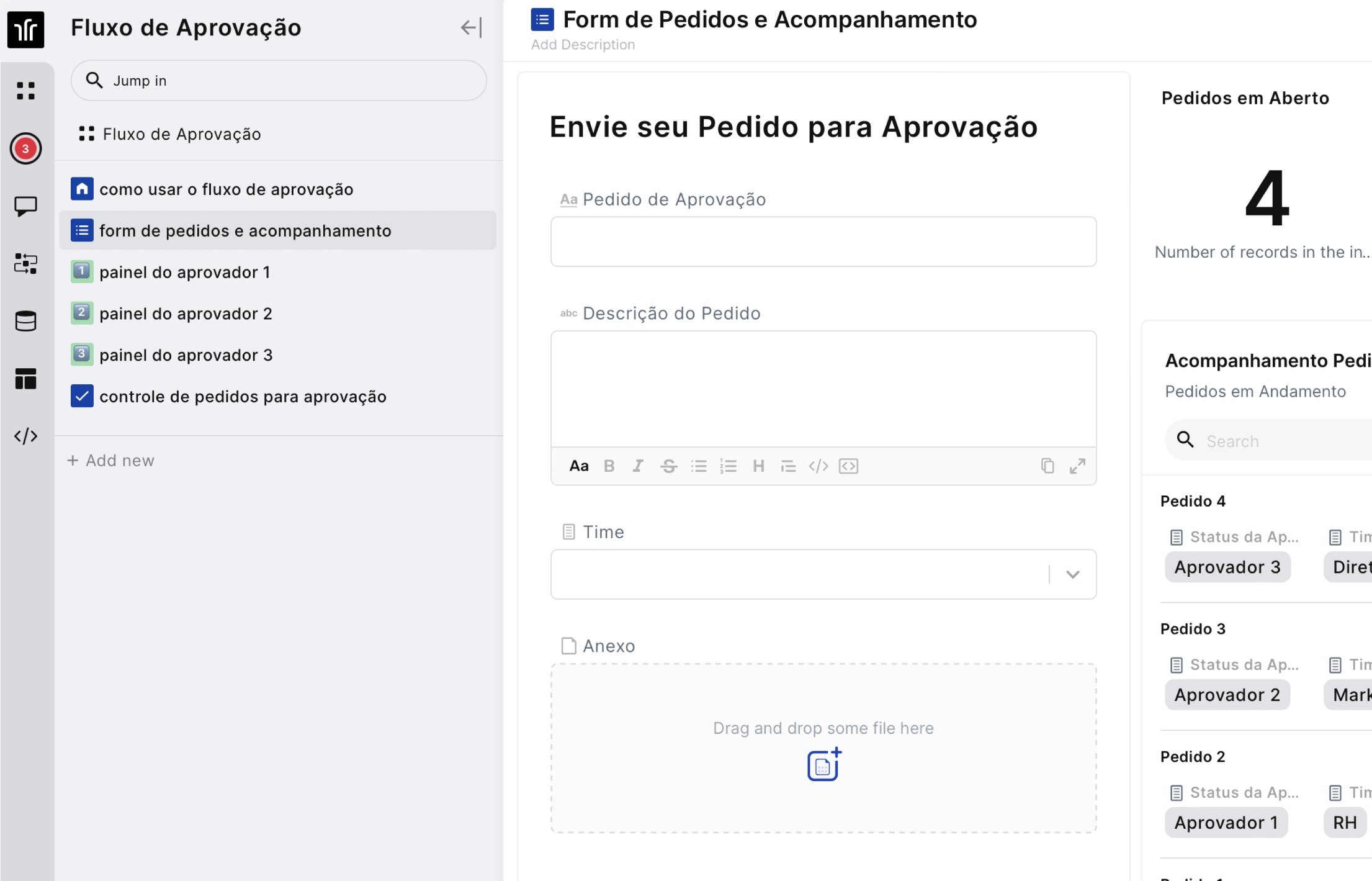Toggle italic formatting in the description editor
The image size is (1372, 881).
click(x=638, y=466)
